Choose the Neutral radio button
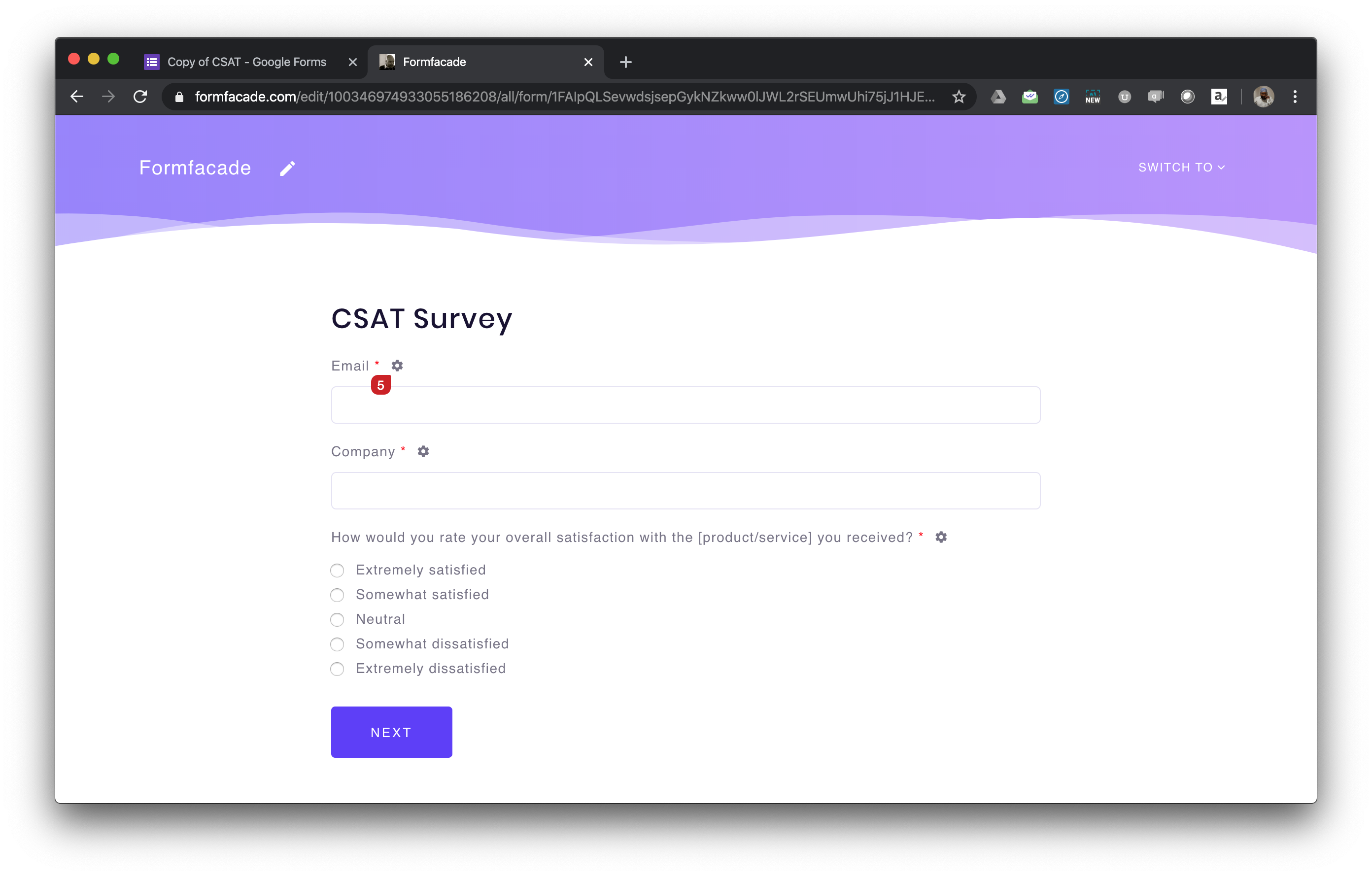The width and height of the screenshot is (1372, 876). click(337, 620)
